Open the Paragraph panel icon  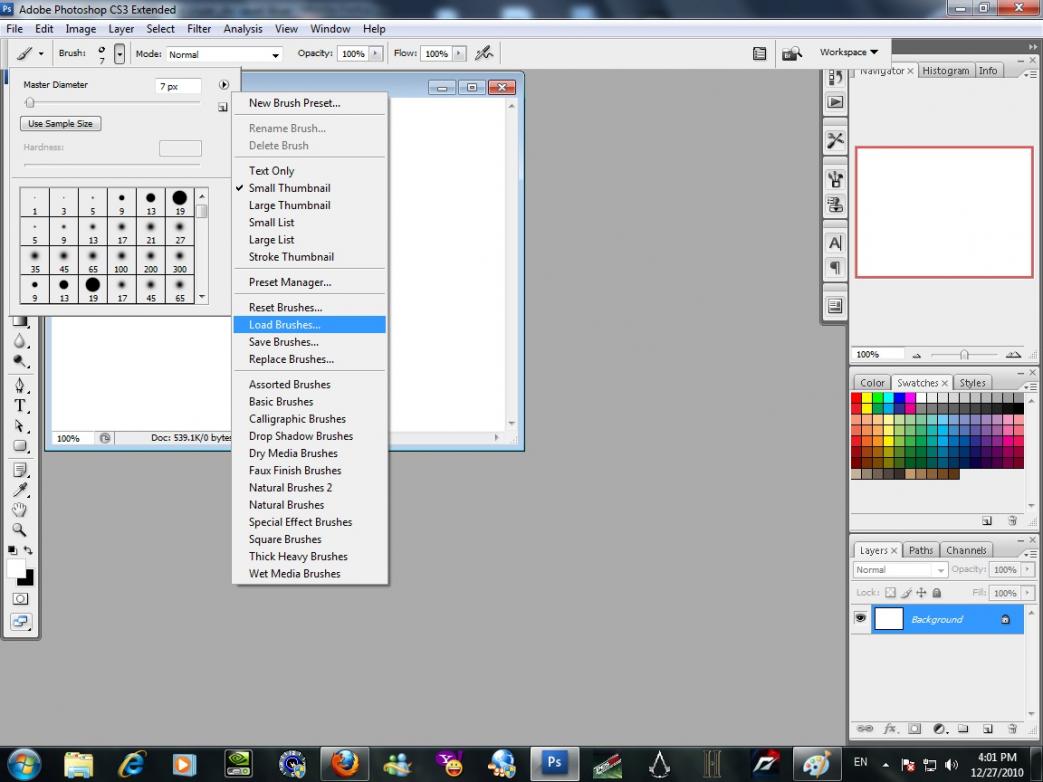[835, 268]
